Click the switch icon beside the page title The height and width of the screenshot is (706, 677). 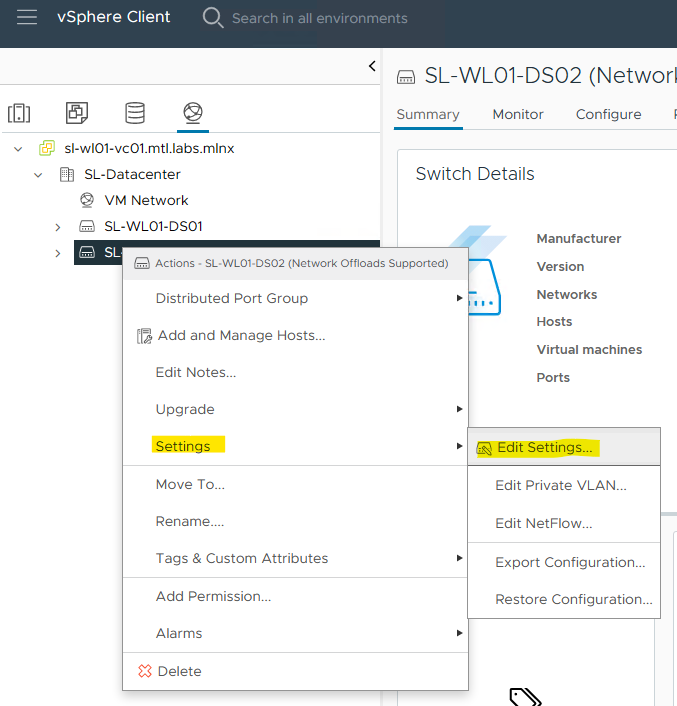pyautogui.click(x=406, y=77)
